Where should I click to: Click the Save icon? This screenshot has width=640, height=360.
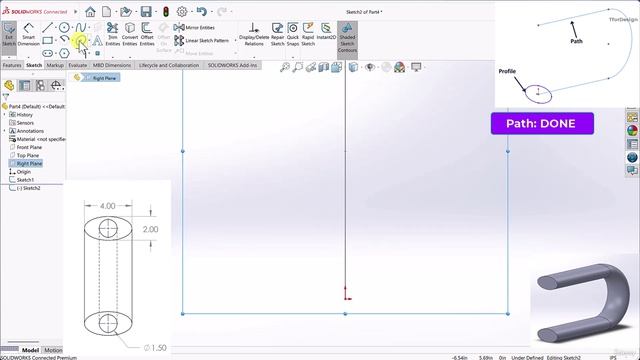pyautogui.click(x=146, y=12)
